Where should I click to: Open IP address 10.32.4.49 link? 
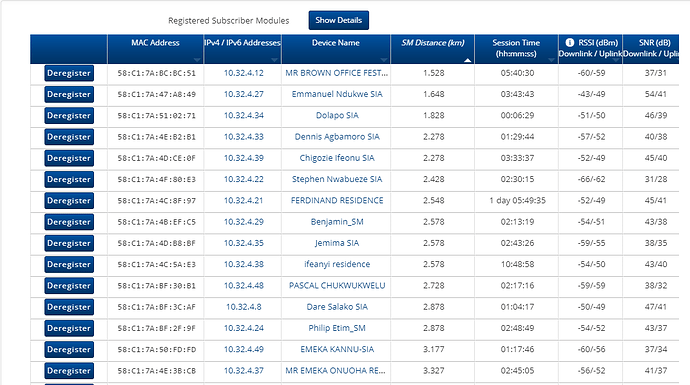(x=243, y=349)
